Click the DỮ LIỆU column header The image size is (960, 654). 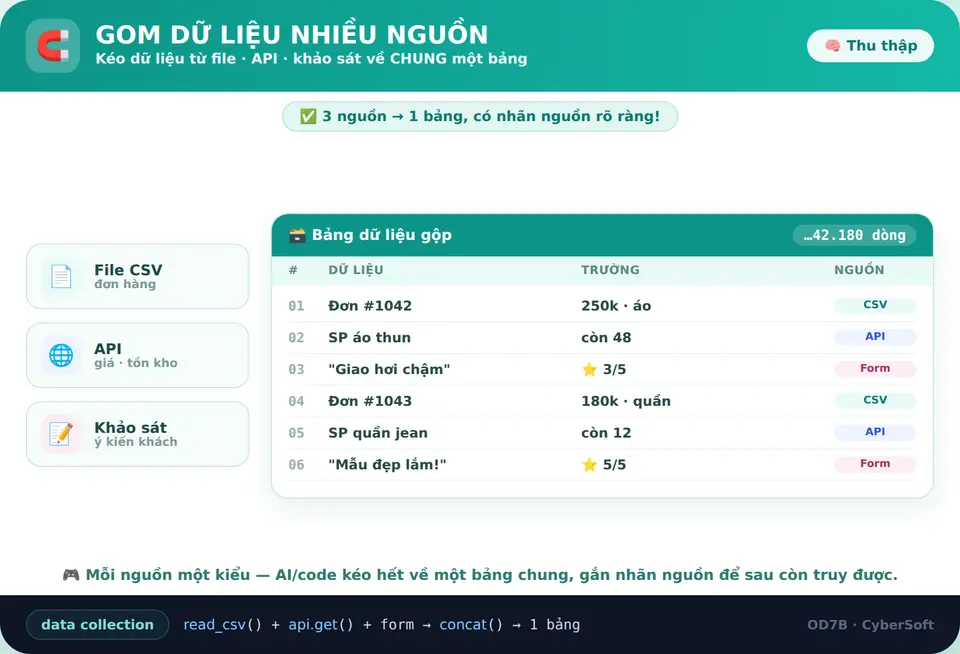coord(356,270)
